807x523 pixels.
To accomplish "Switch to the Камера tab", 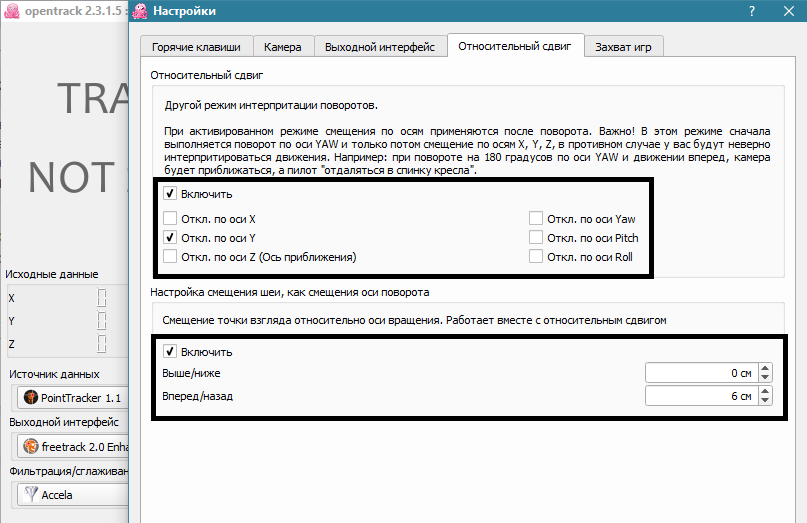I will tap(283, 47).
